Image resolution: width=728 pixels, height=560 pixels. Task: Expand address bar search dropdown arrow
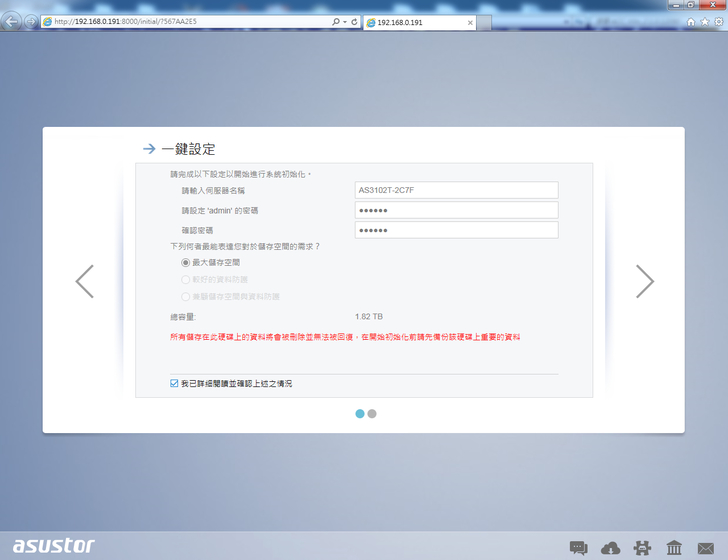344,21
